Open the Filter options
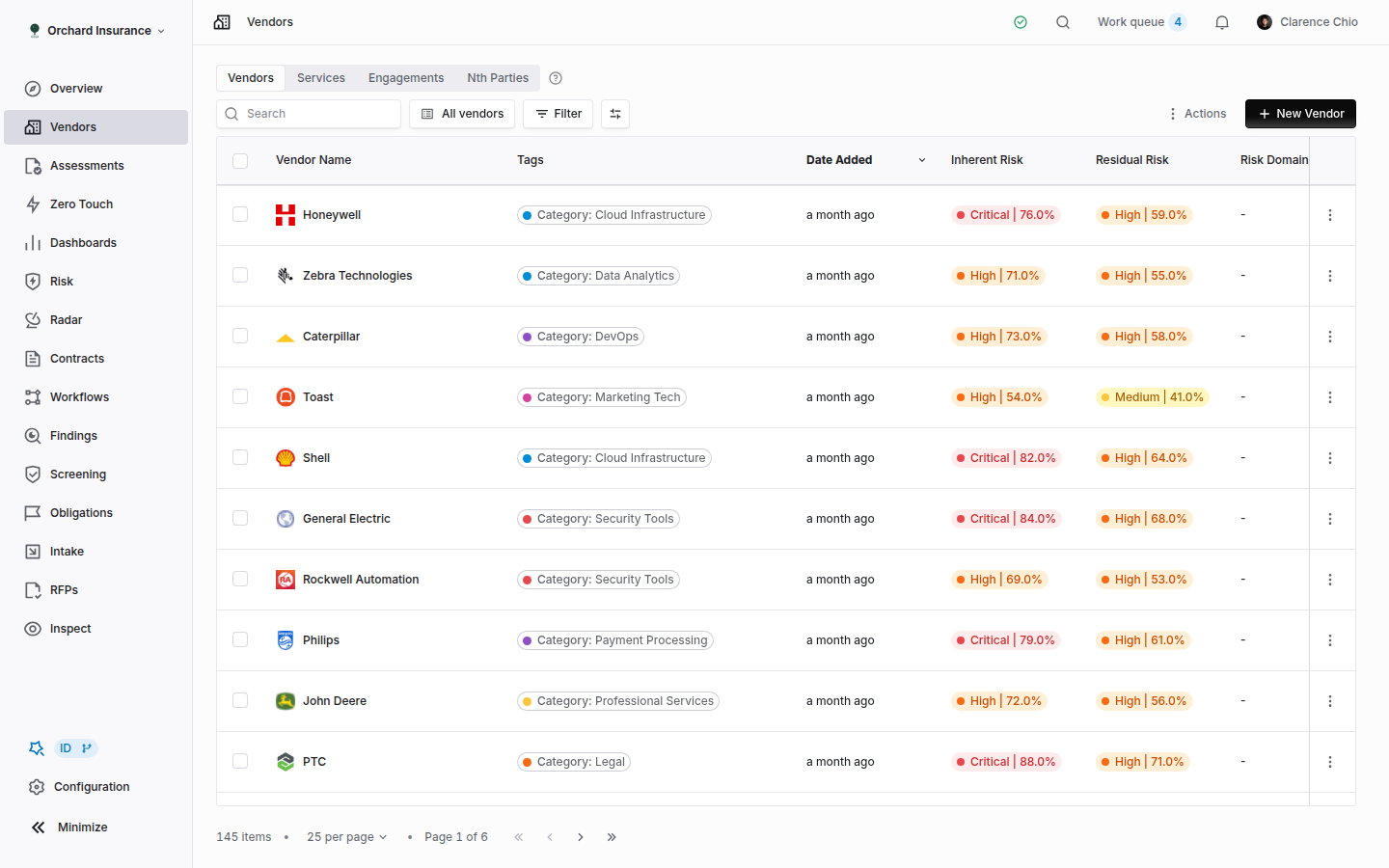This screenshot has height=868, width=1389. coord(558,114)
